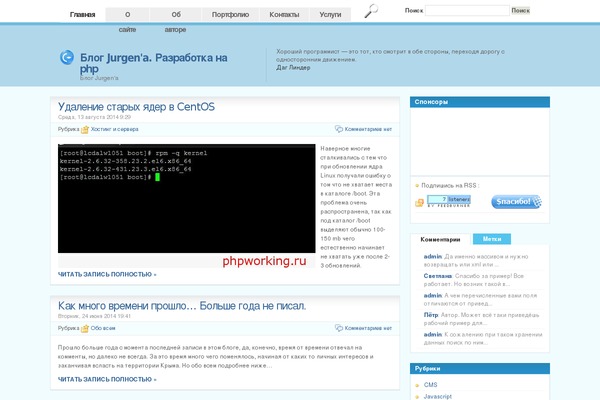600x400 pixels.
Task: Open the blog title Блог Jurgen'а link
Action: click(153, 63)
